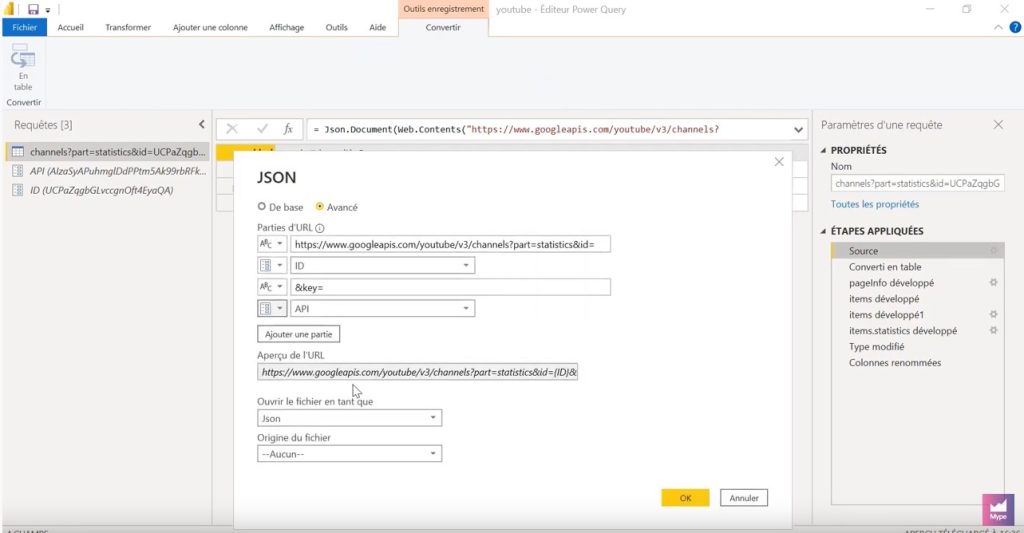Collapse the ÉTAPES APPLIQUÉES section
1024x533 pixels.
click(x=824, y=231)
